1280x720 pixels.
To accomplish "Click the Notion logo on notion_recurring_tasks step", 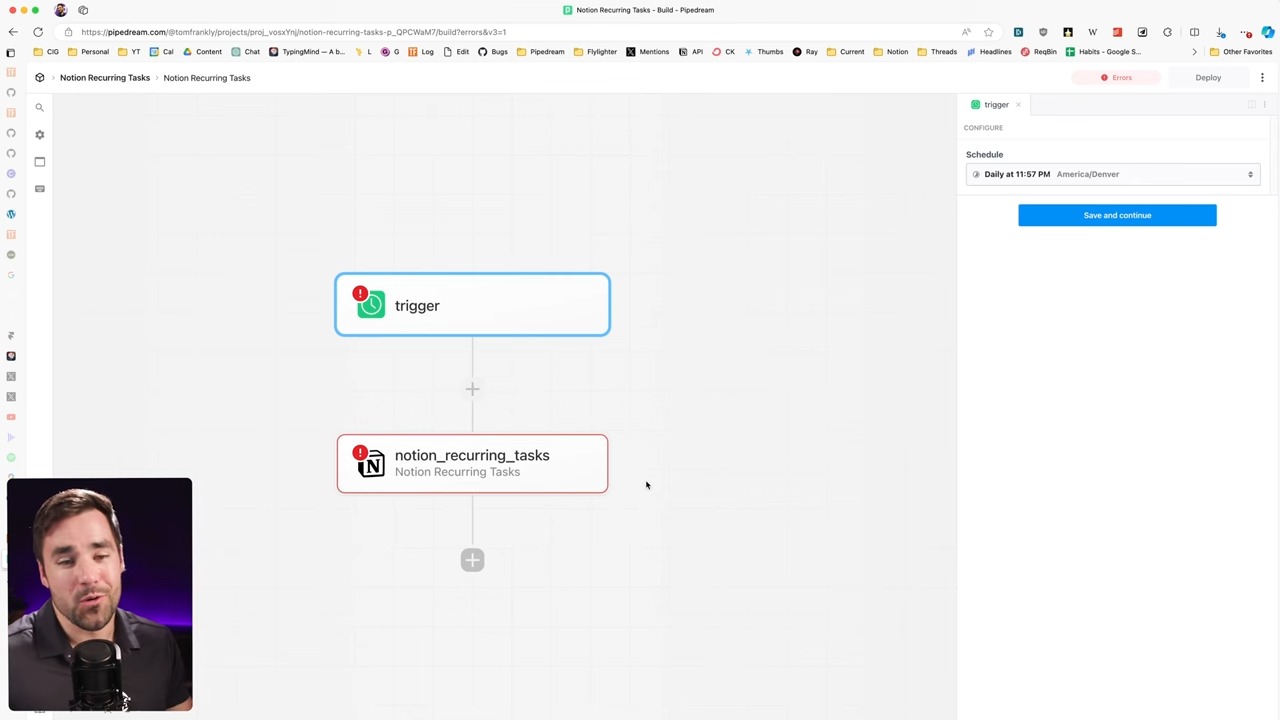I will 371,464.
